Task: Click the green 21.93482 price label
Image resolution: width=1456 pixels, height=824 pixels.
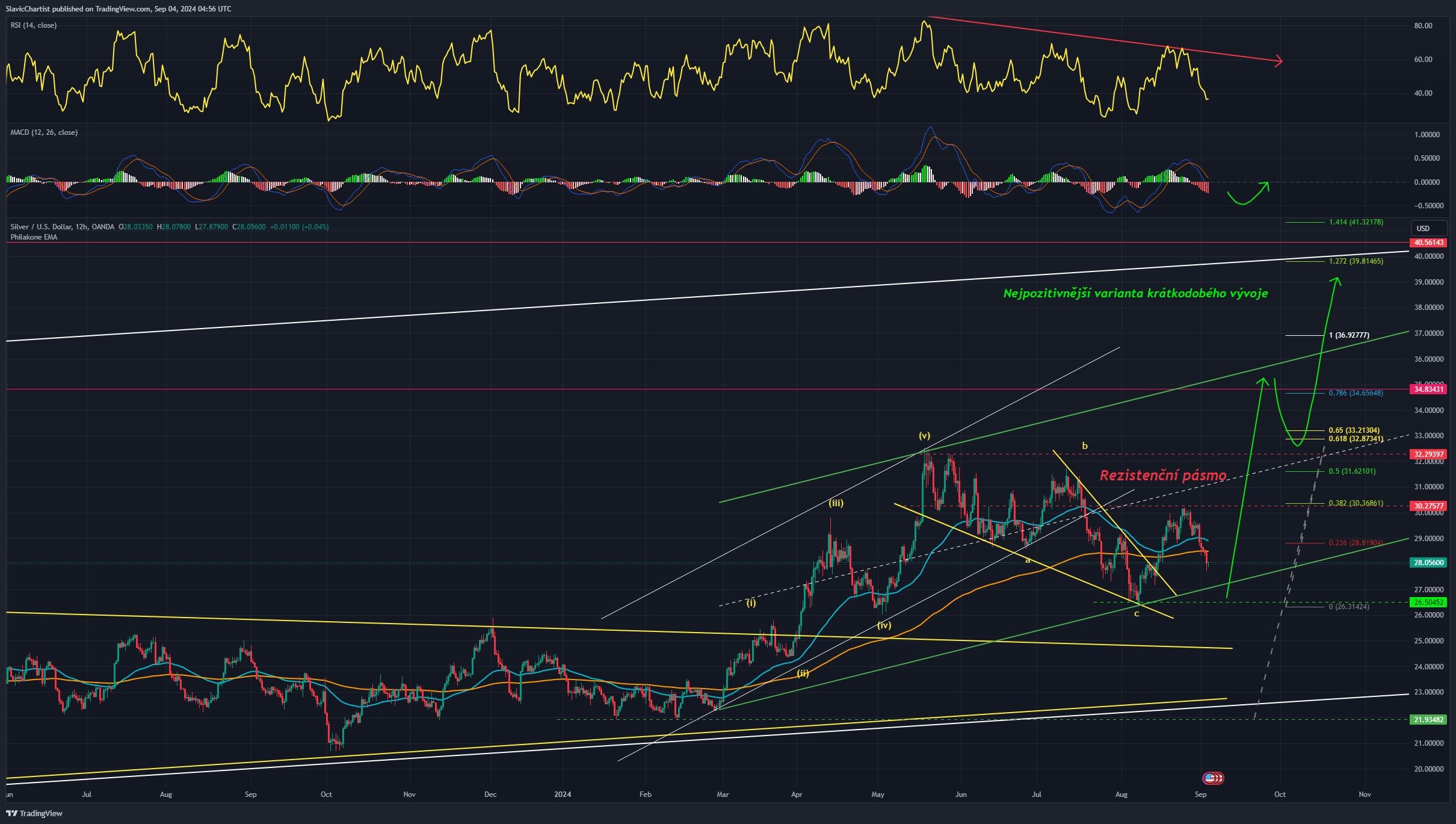Action: [x=1428, y=720]
